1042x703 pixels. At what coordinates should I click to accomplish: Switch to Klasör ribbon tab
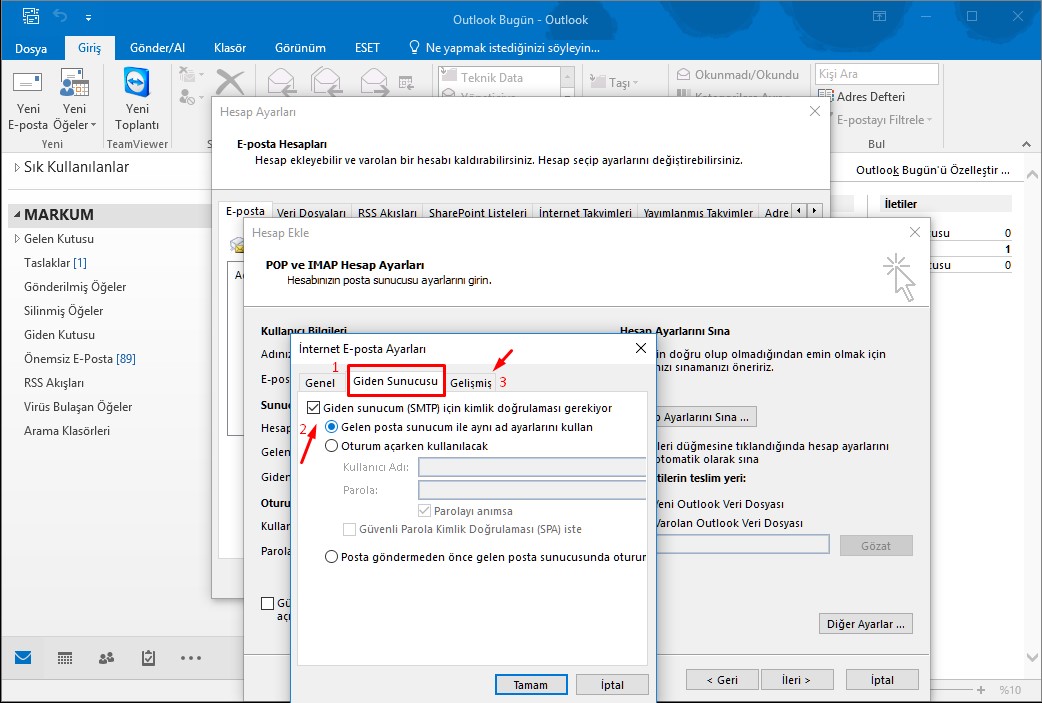pyautogui.click(x=230, y=48)
